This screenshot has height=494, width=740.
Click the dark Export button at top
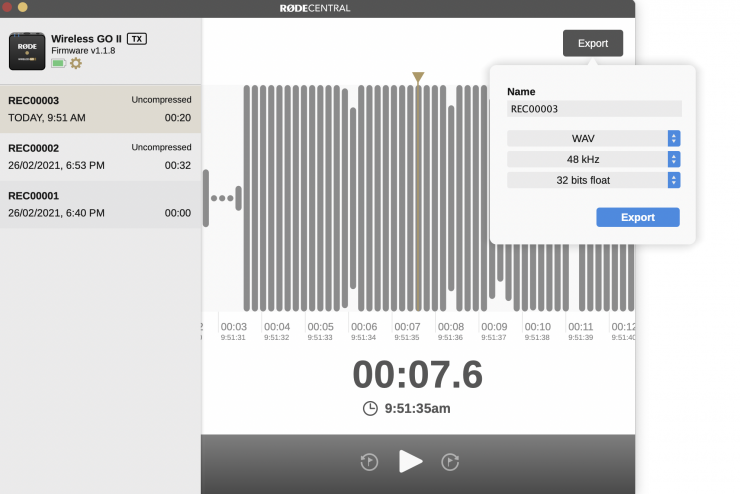[592, 43]
